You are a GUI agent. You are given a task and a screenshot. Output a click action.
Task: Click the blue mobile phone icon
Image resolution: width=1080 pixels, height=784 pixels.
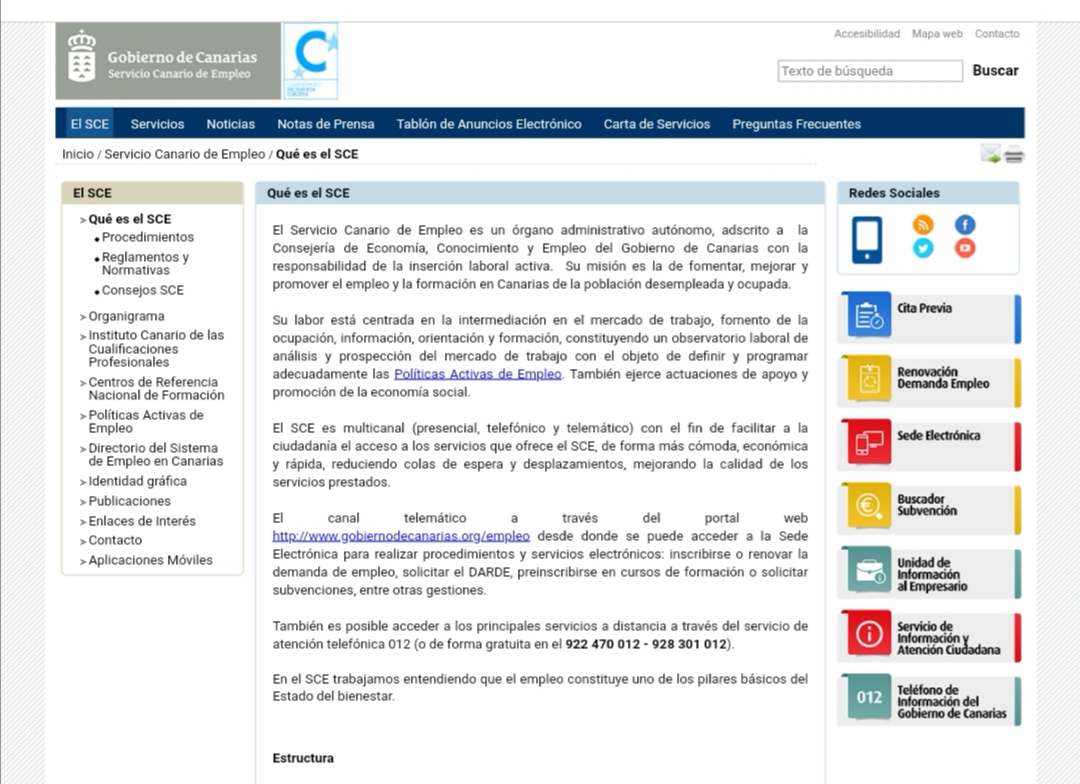coord(867,240)
